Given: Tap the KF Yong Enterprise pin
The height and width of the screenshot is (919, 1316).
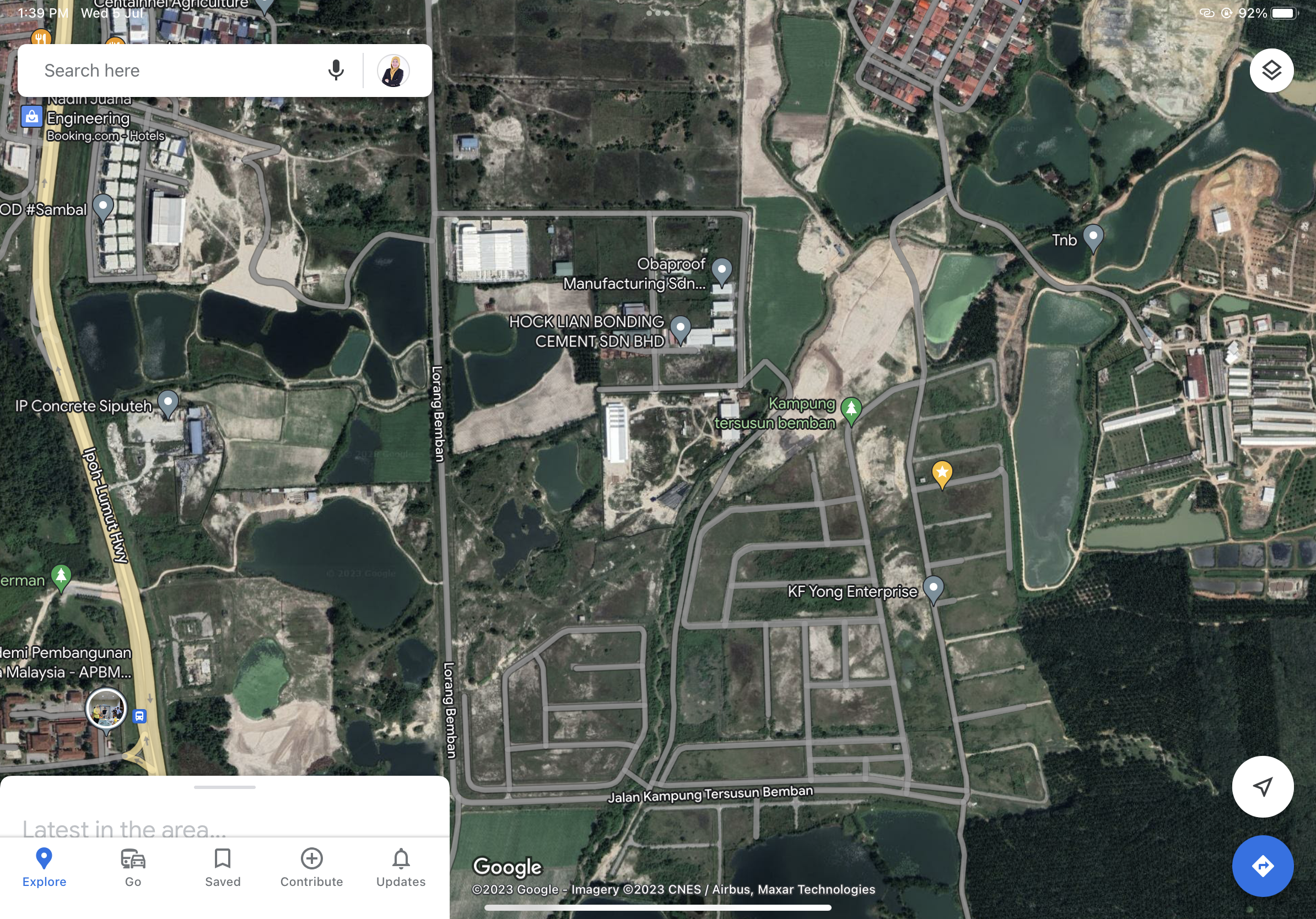Looking at the screenshot, I should (933, 588).
